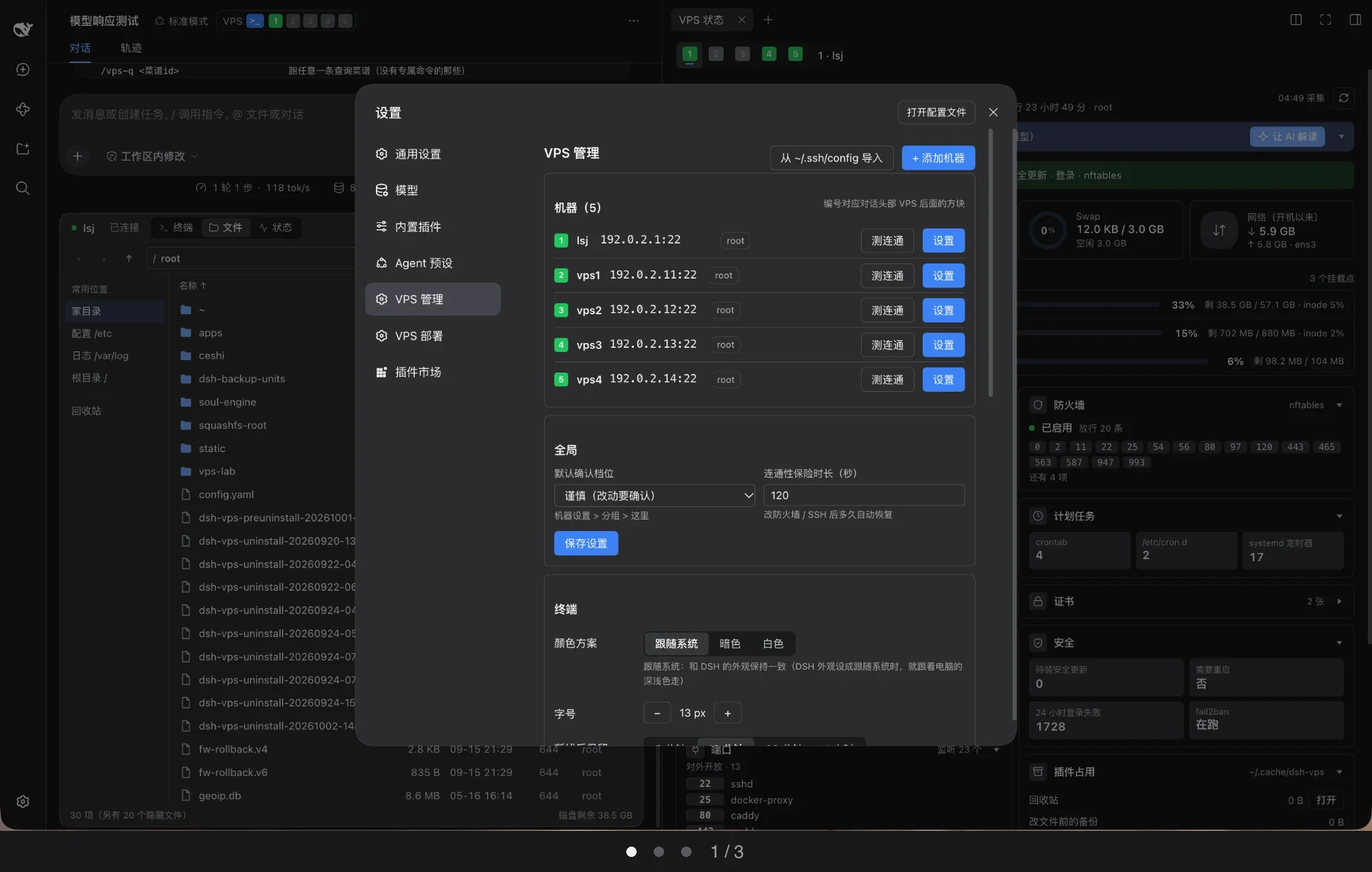Close the VPS 状态 tab
Viewport: 1372px width, 872px height.
point(742,20)
